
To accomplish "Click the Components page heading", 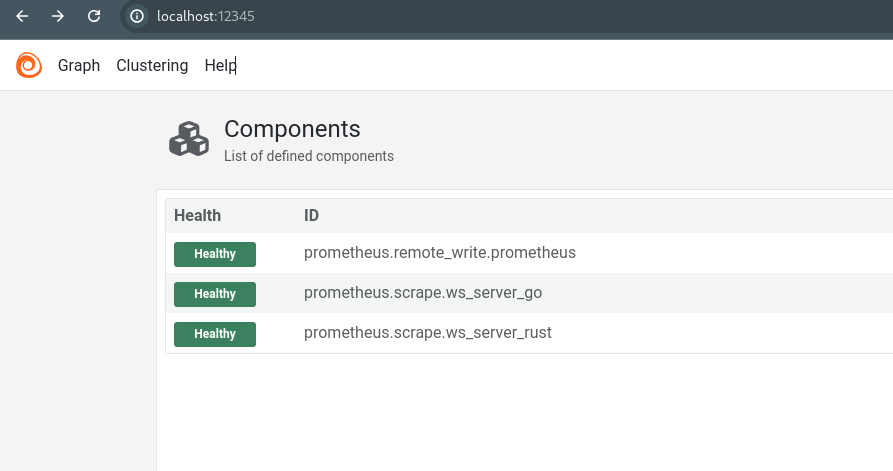I will coord(292,129).
